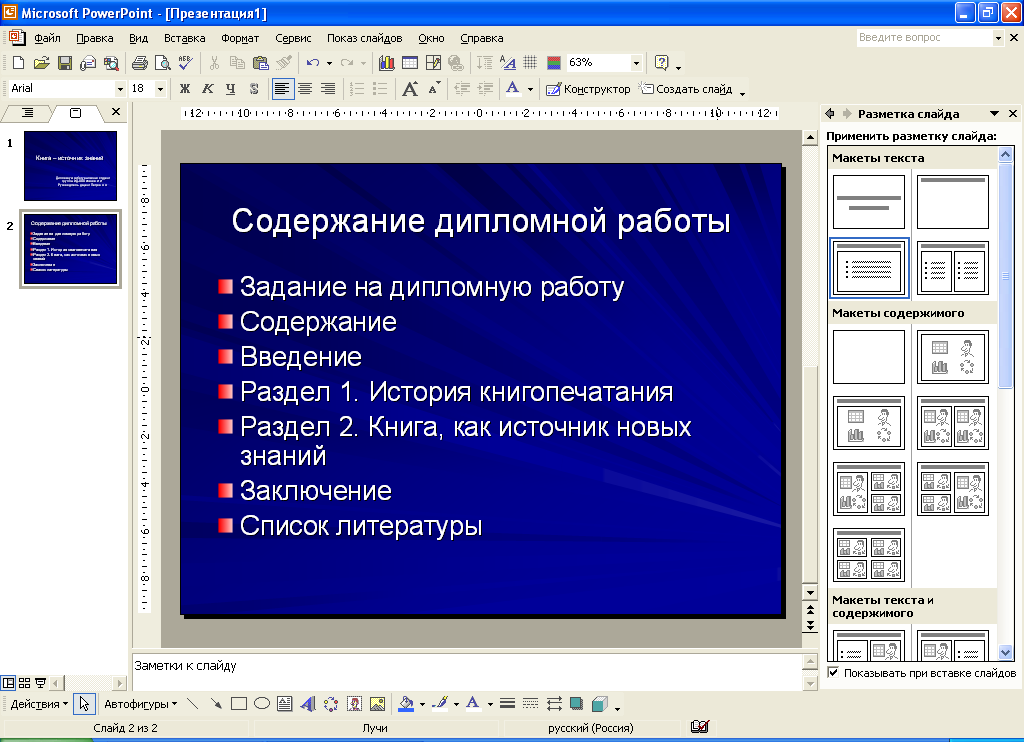Viewport: 1024px width, 742px height.
Task: Toggle Show Formatting icon
Action: coord(507,63)
